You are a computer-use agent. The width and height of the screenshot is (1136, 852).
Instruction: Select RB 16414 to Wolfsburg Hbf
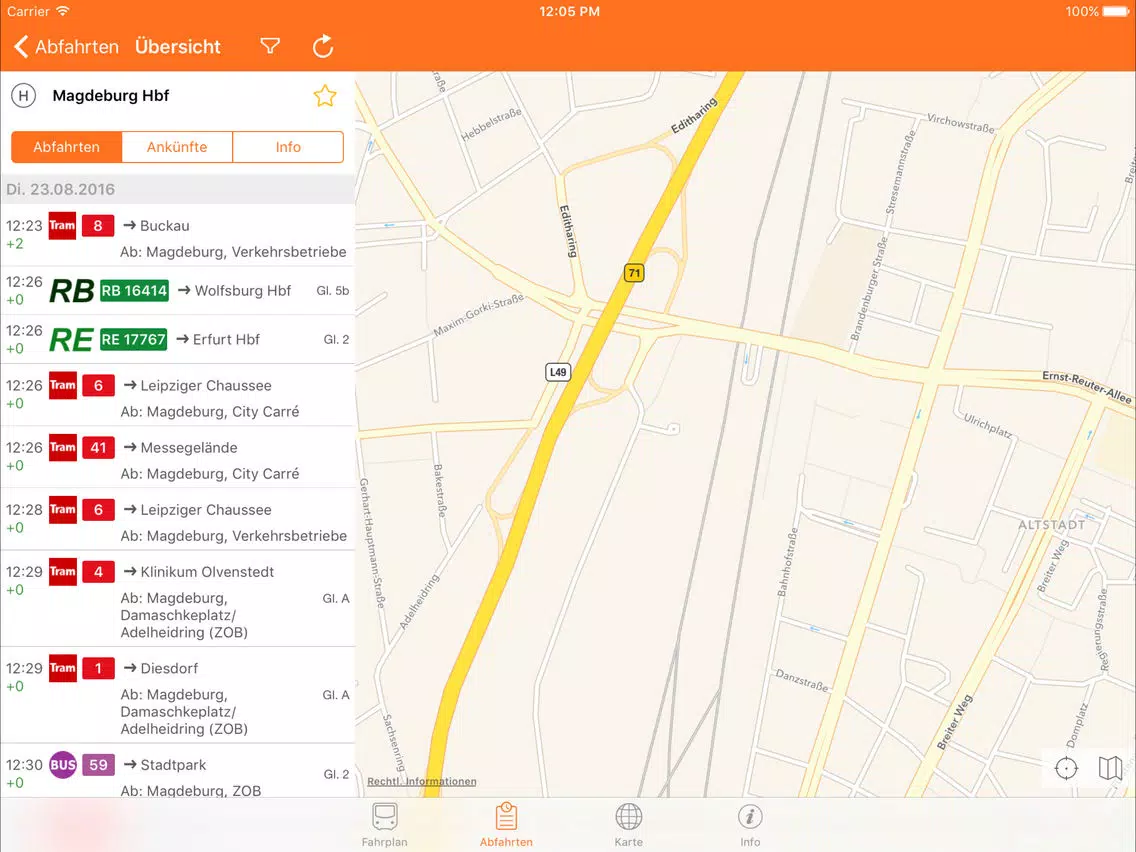(178, 291)
